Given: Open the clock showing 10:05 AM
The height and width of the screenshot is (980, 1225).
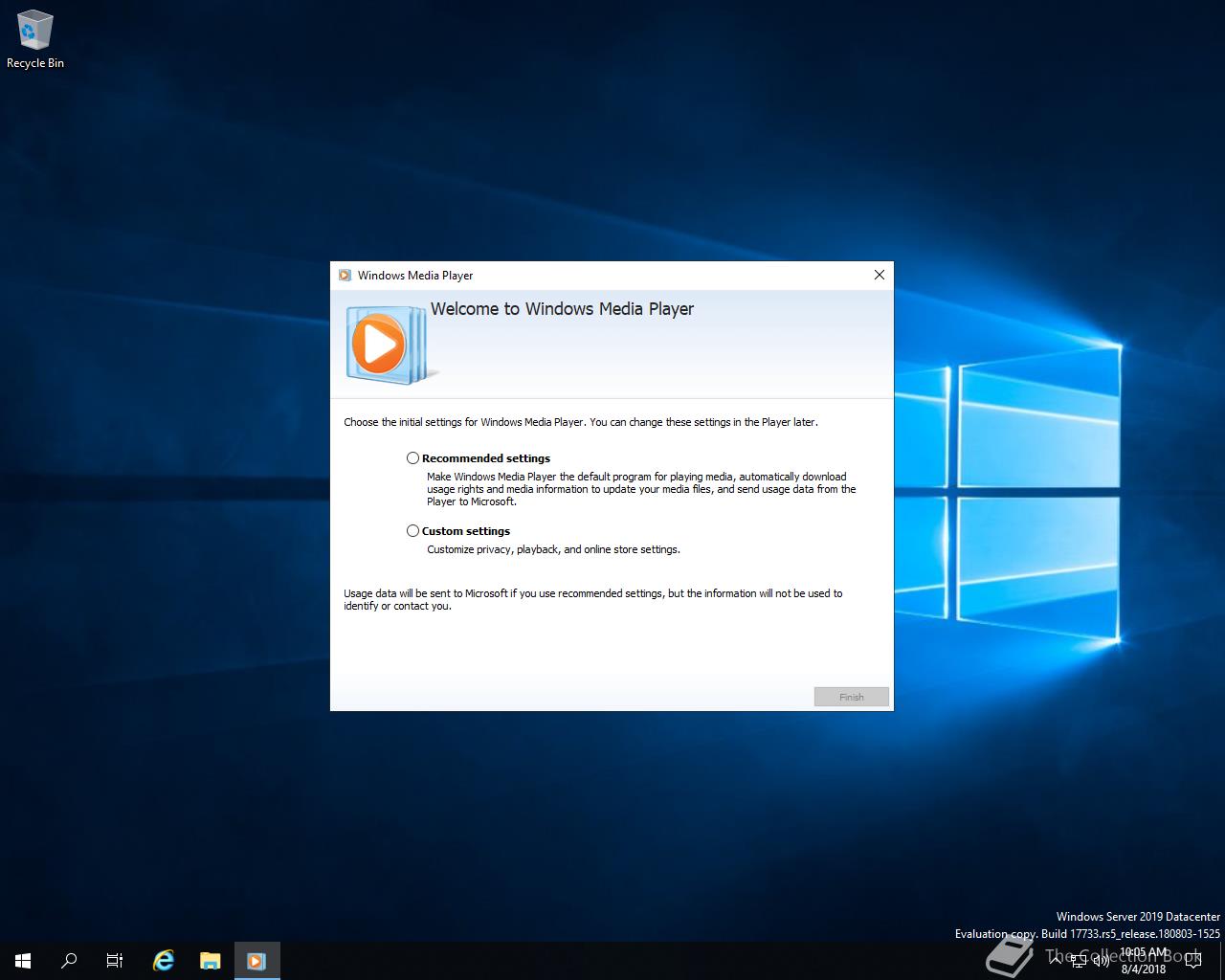Looking at the screenshot, I should pyautogui.click(x=1144, y=961).
